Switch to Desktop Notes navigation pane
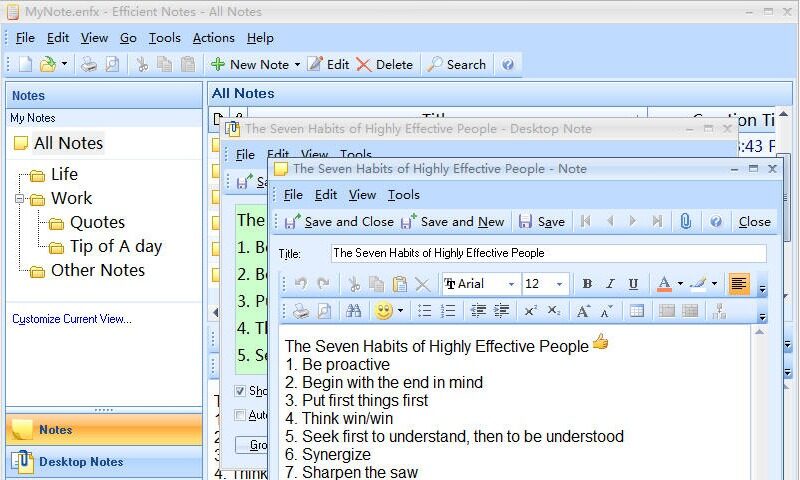 104,462
